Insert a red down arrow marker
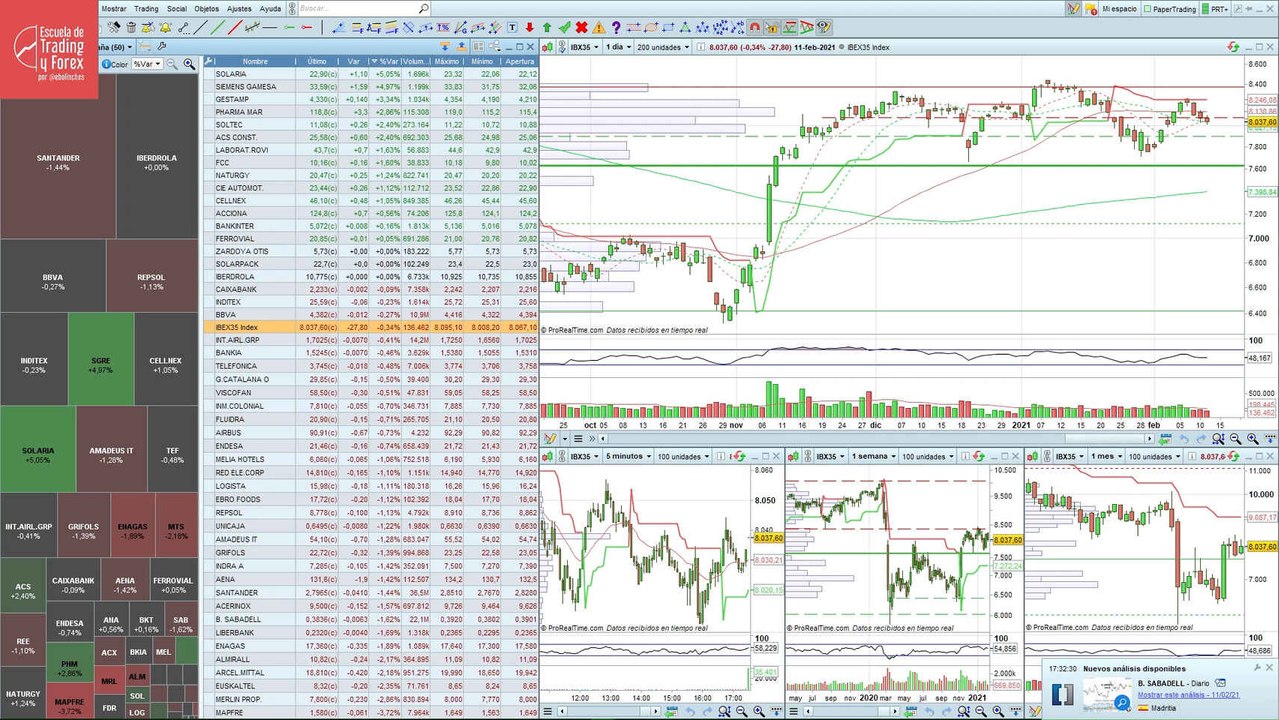The image size is (1279, 720). click(529, 27)
